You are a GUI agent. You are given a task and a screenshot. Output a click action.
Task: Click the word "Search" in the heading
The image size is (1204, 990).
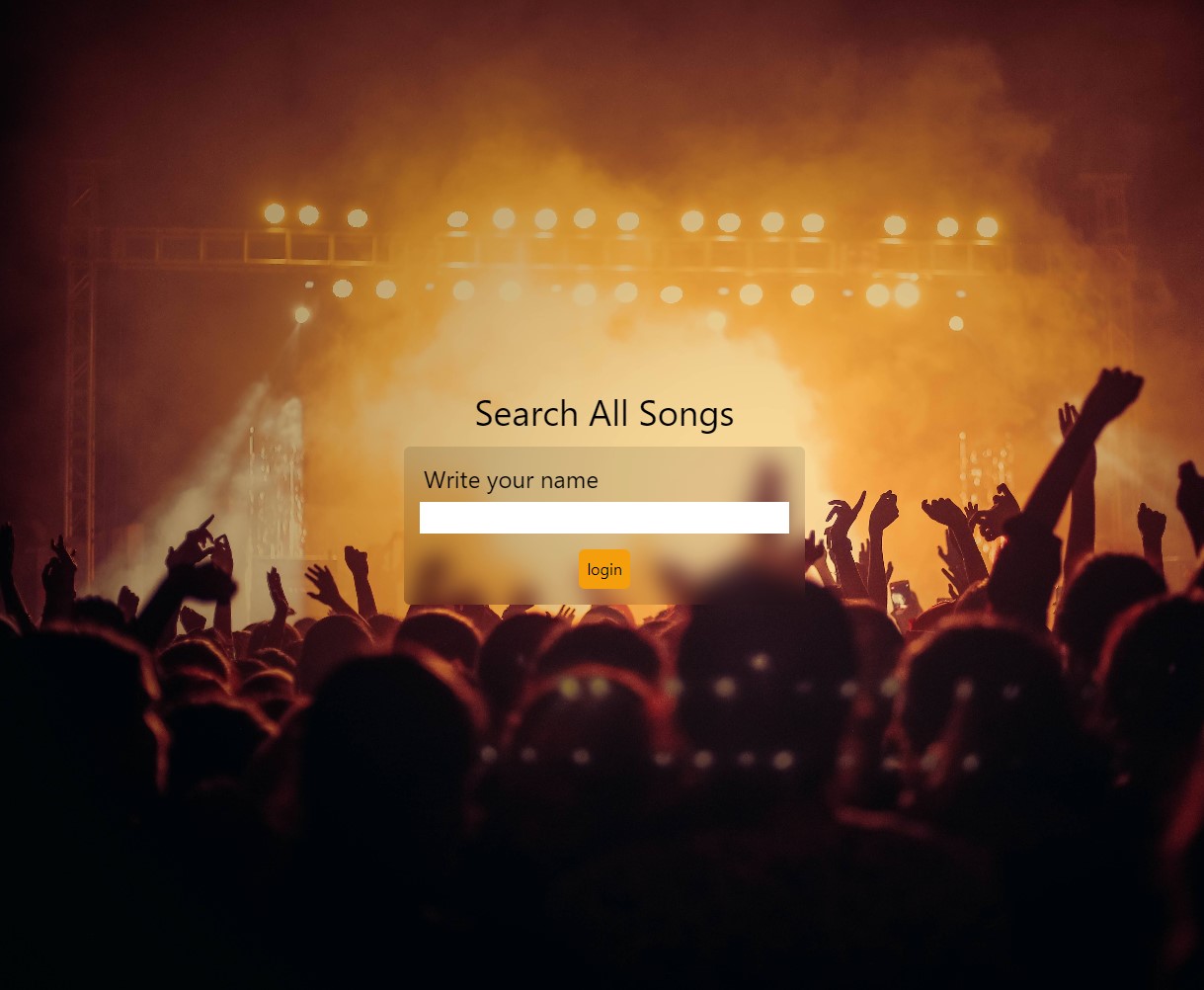(x=526, y=413)
